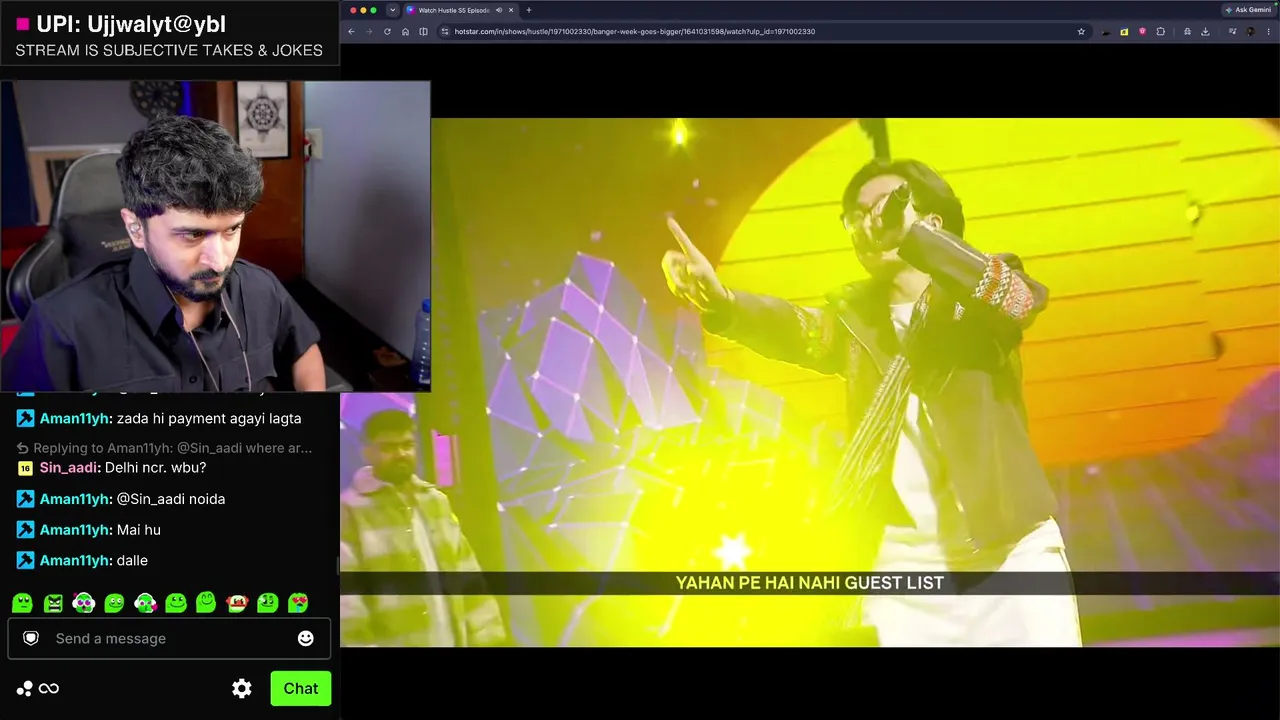The height and width of the screenshot is (720, 1280).
Task: Open the browser side panel icon
Action: coord(423,31)
